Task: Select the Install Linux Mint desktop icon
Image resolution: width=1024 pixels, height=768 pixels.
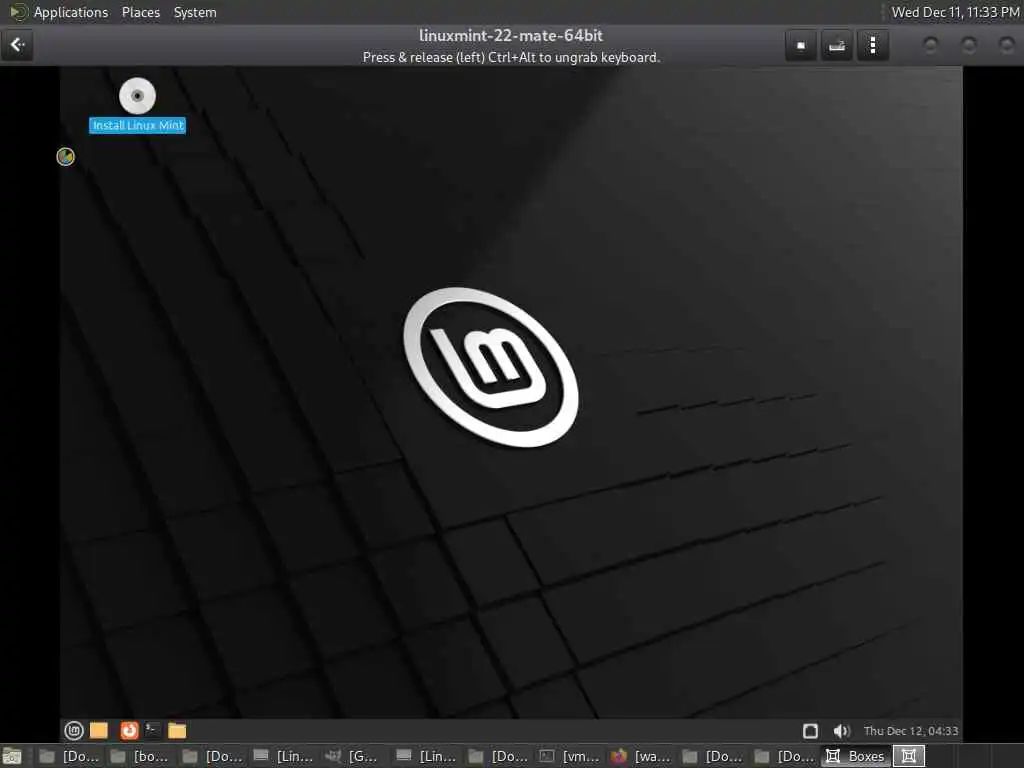Action: (137, 96)
